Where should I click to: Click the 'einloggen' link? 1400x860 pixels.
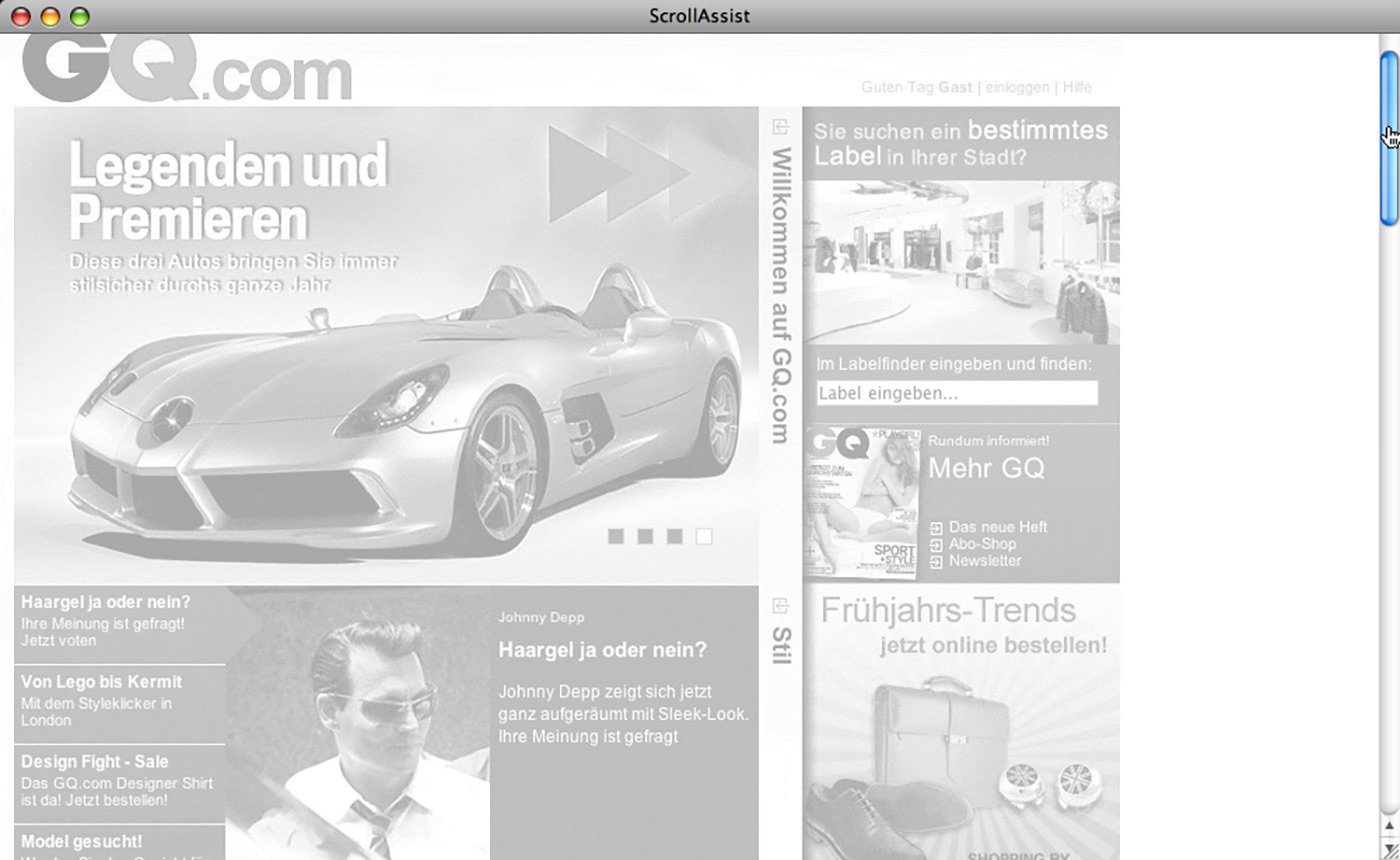(1017, 87)
